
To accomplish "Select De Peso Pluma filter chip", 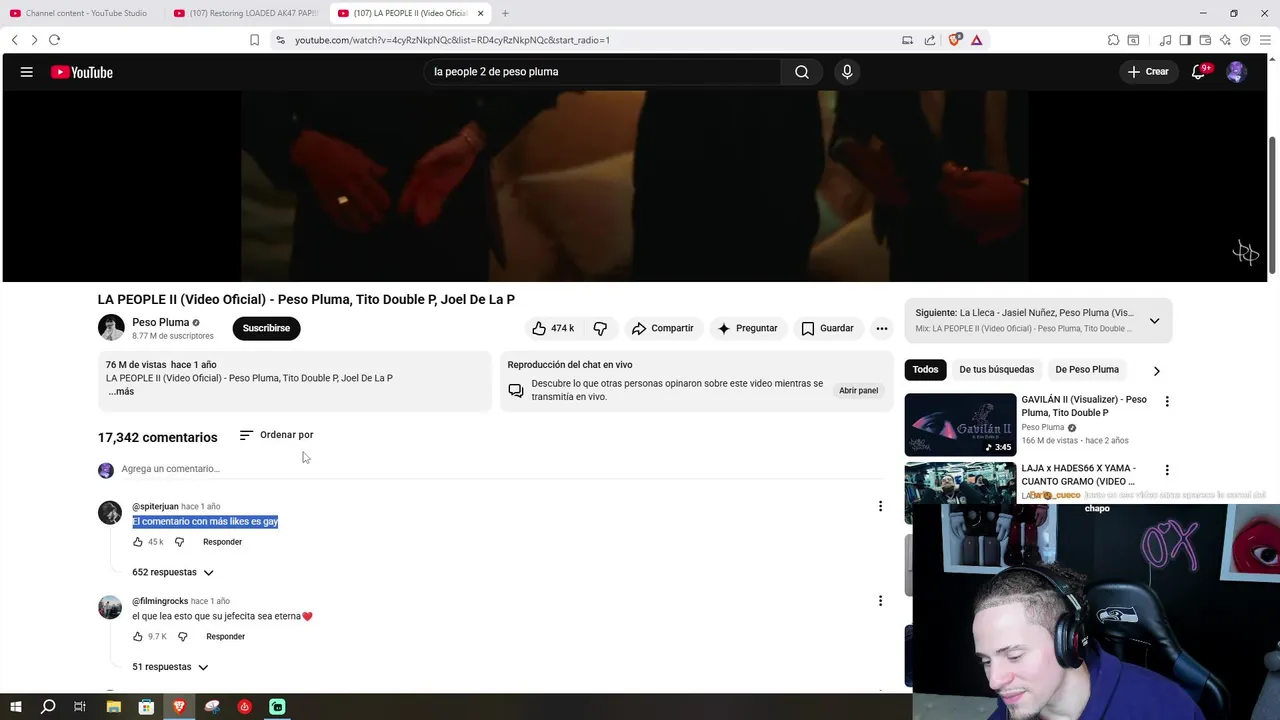I will tap(1087, 370).
